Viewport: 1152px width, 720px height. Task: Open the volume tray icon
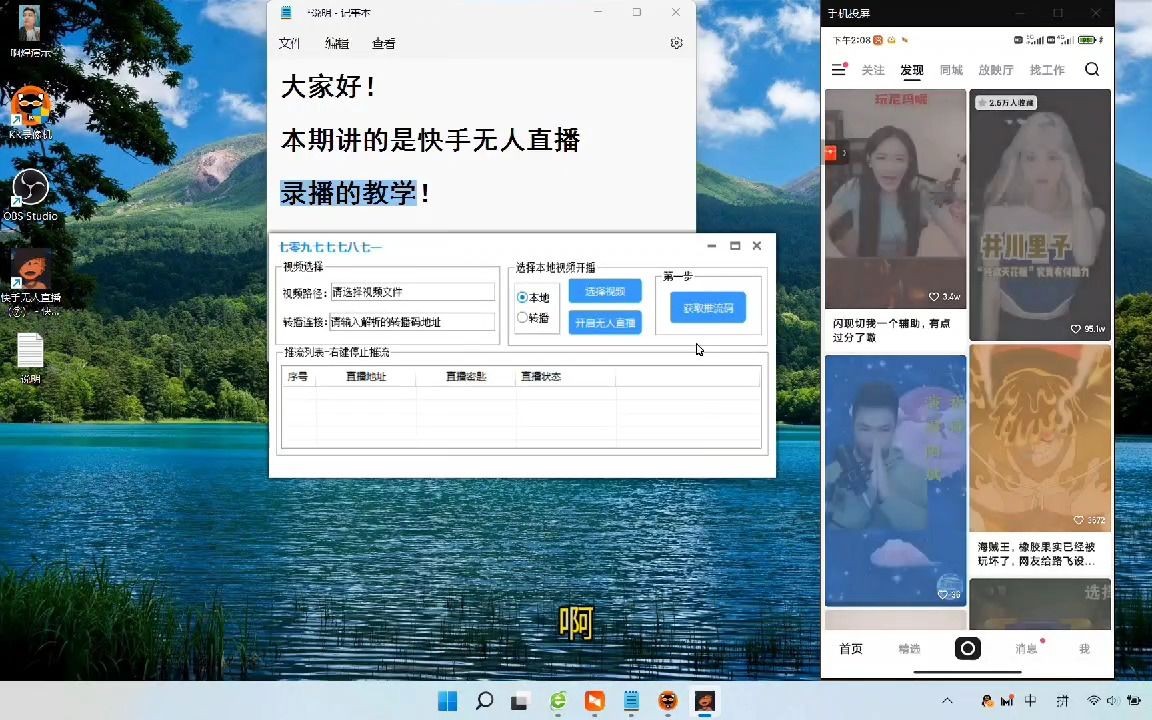1113,701
